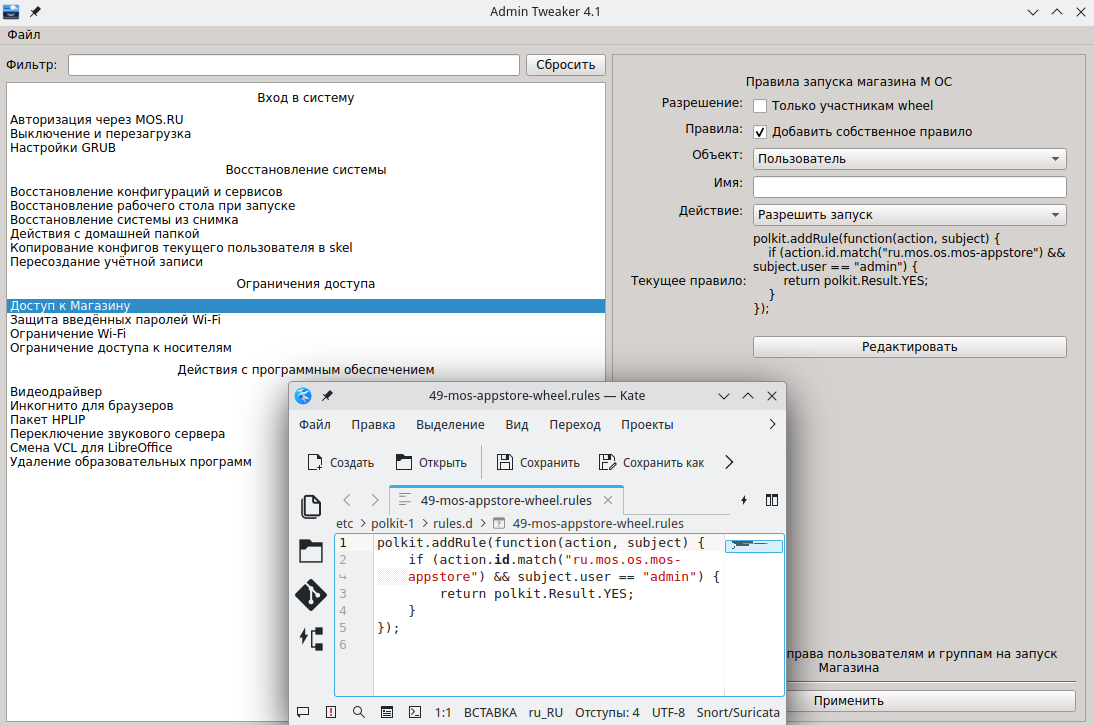This screenshot has width=1094, height=725.
Task: Open the Действие dropdown "Разрешить запуск"
Action: (909, 215)
